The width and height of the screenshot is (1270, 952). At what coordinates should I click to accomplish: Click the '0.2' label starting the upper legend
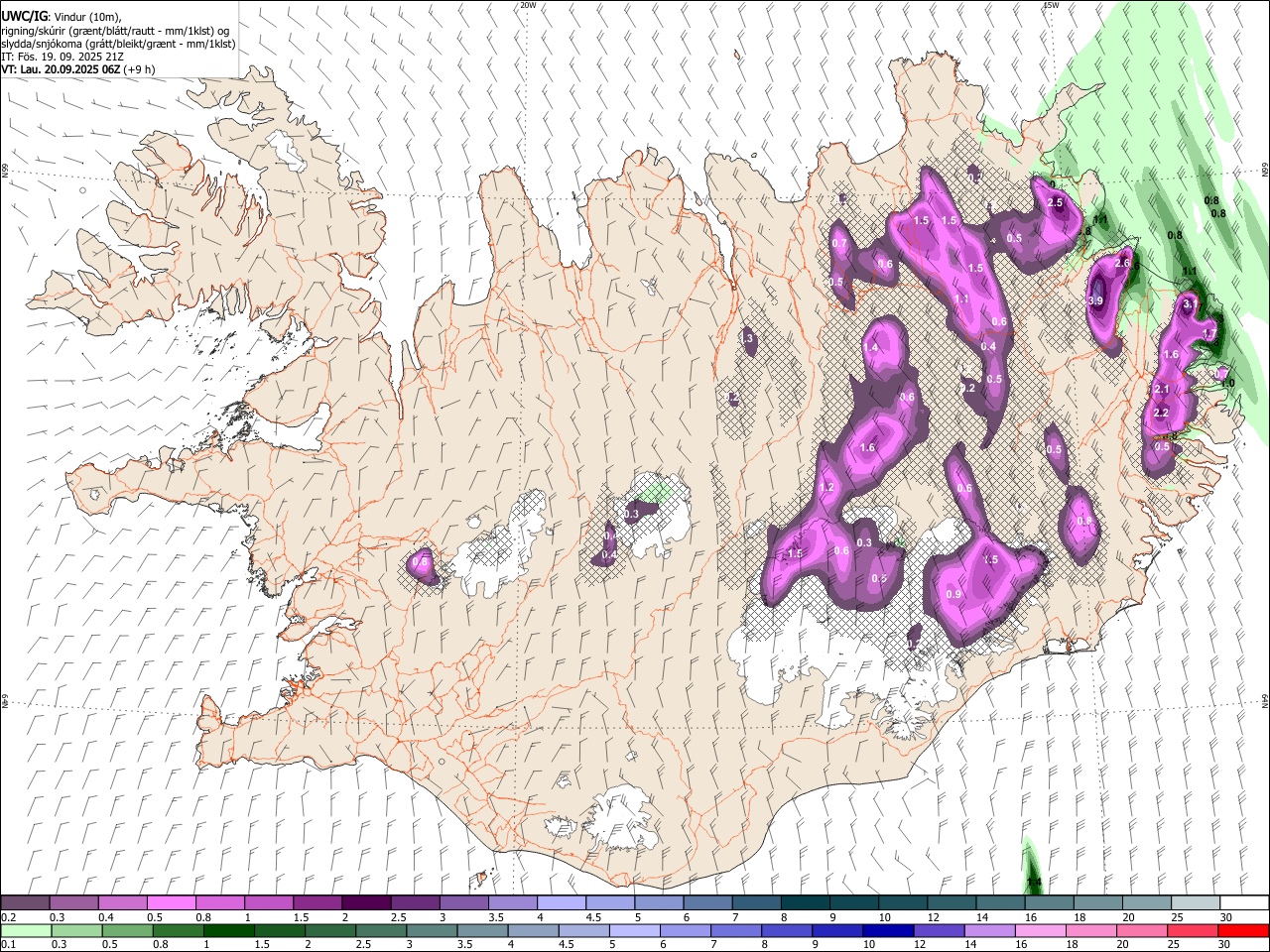coord(9,917)
